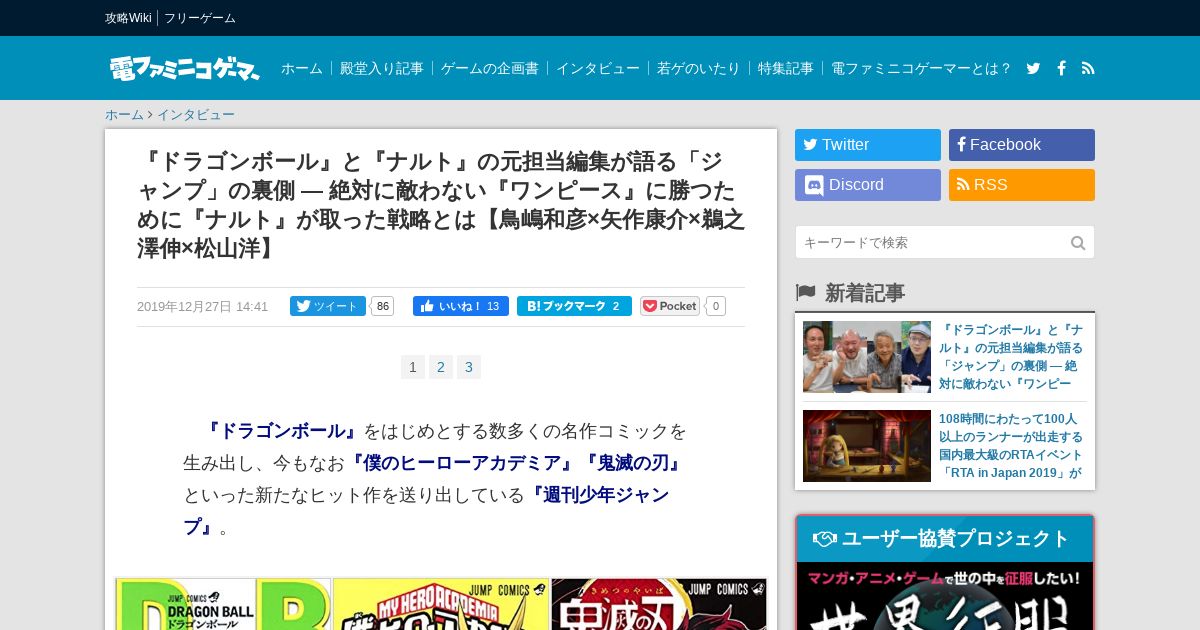The image size is (1200, 630).
Task: Click the いいね！ Facebook like button
Action: point(461,306)
